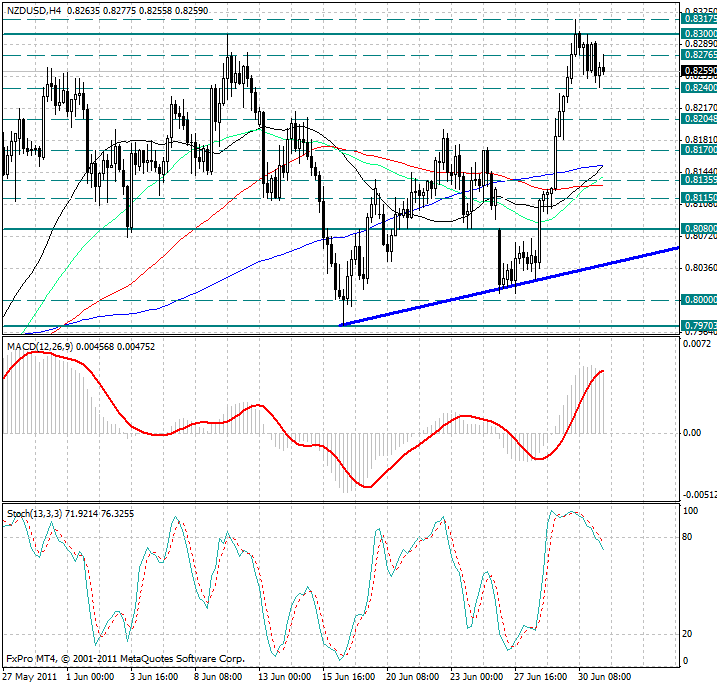Image resolution: width=717 pixels, height=684 pixels.
Task: Select the 0.8170 price level label
Action: pyautogui.click(x=698, y=150)
